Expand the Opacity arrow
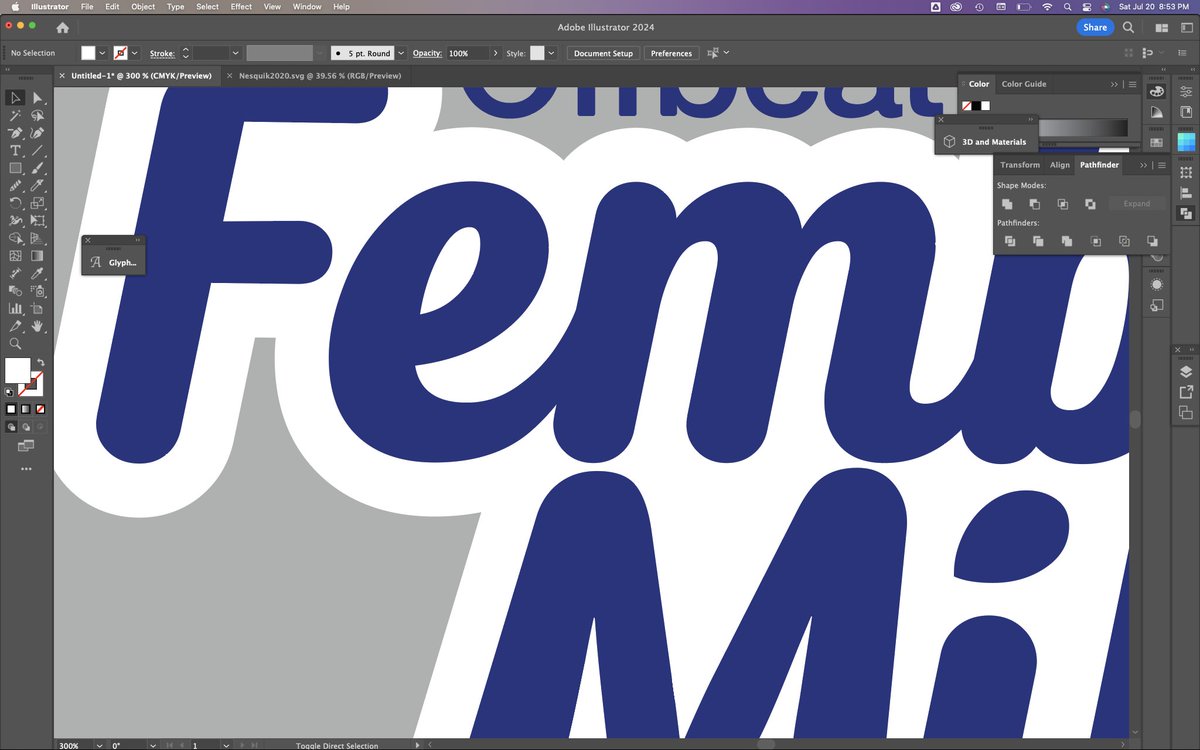This screenshot has width=1200, height=750. 496,53
